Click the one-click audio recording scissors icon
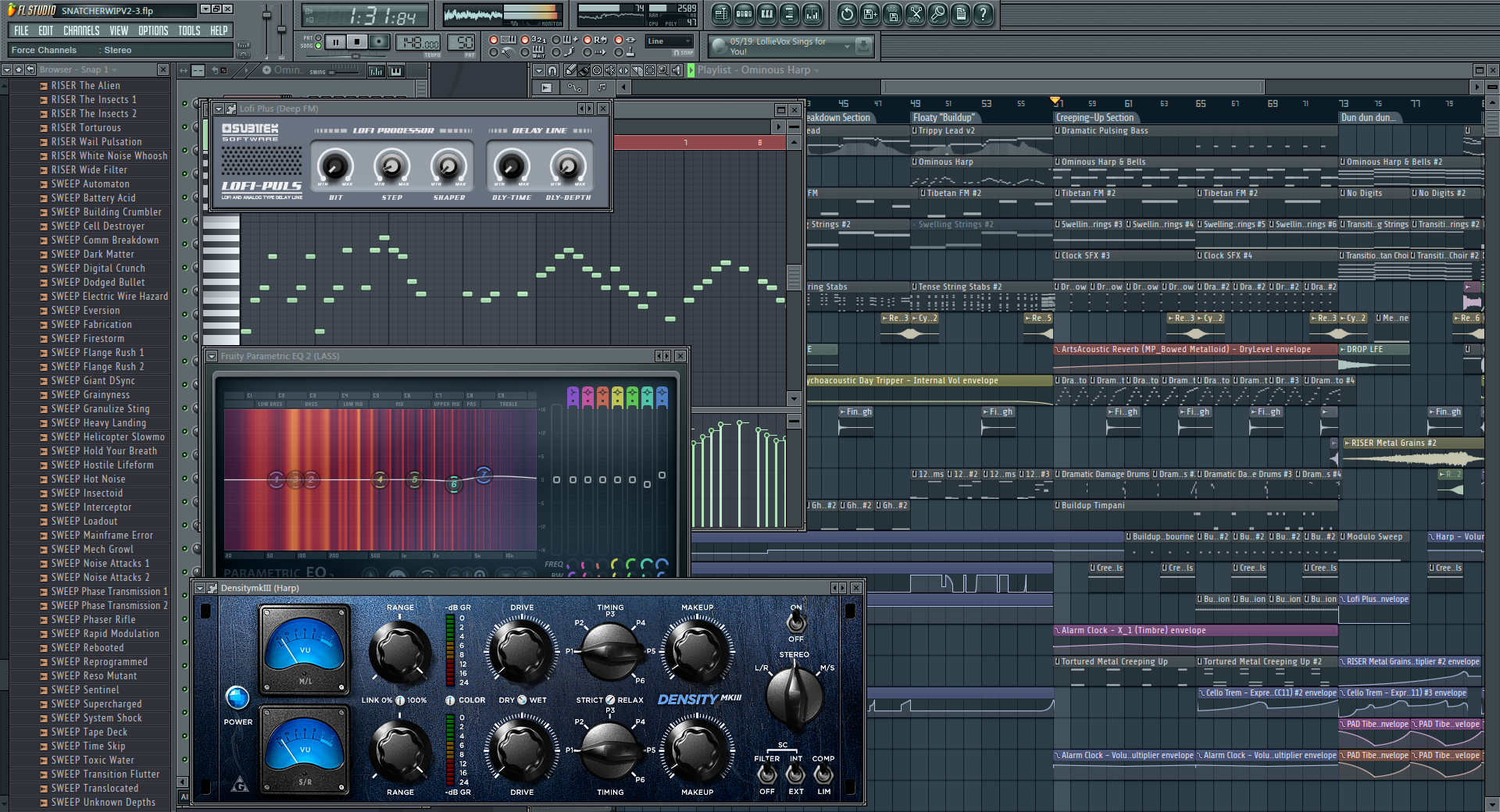The height and width of the screenshot is (812, 1500). (x=916, y=14)
